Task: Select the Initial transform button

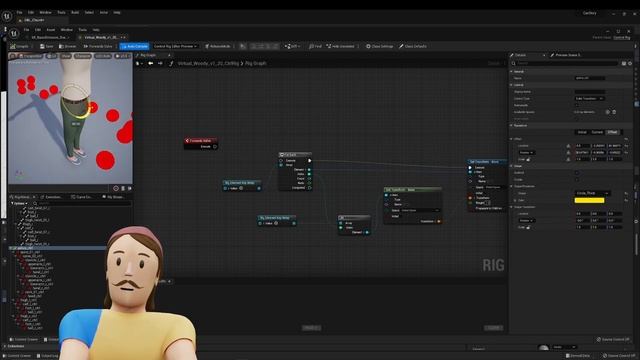Action: click(x=582, y=132)
